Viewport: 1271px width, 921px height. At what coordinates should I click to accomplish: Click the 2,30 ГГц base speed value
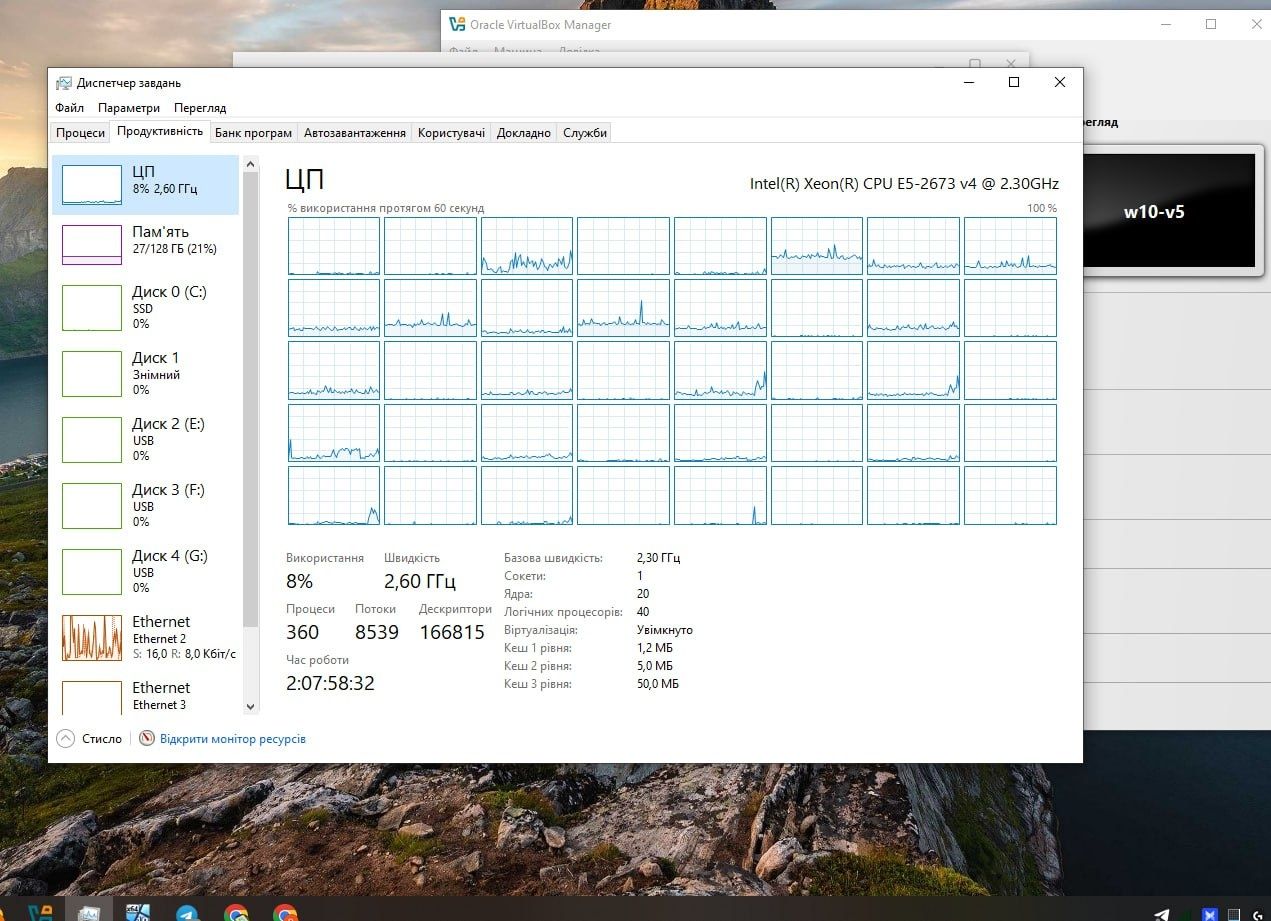tap(658, 558)
